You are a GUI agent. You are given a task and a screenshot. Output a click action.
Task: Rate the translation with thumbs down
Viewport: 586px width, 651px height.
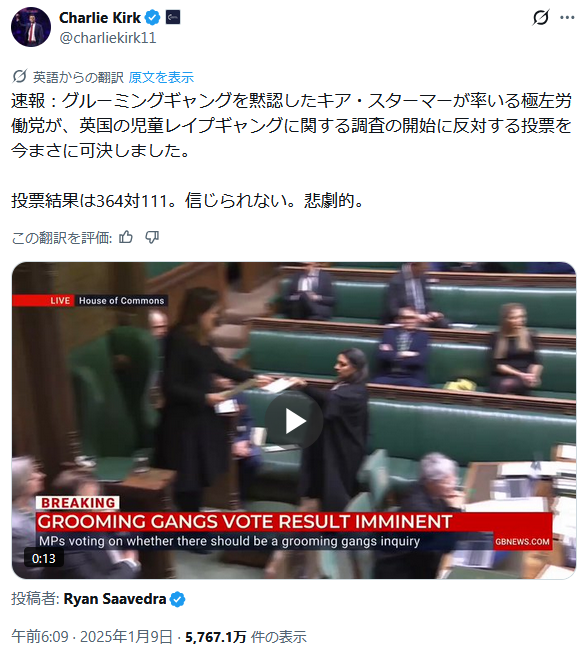coord(152,237)
